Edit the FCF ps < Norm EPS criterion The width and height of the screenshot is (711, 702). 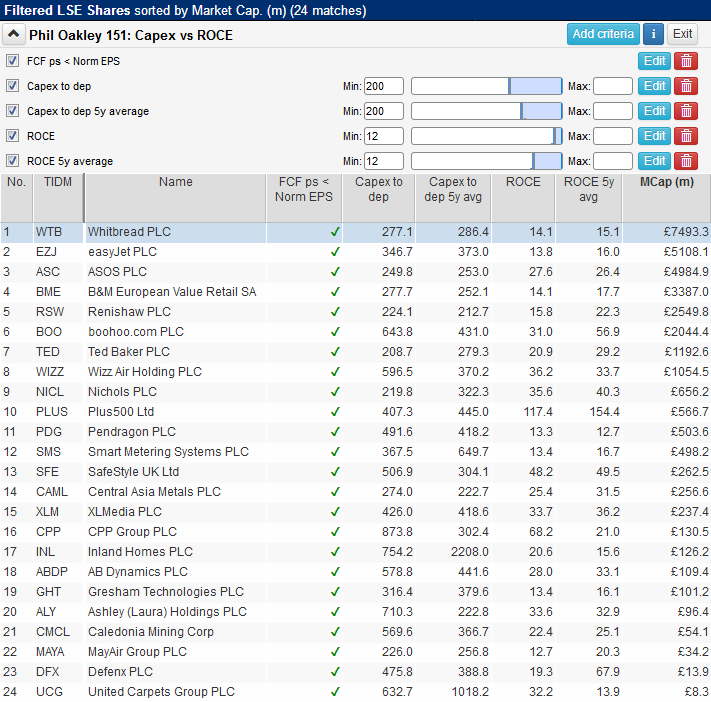[654, 61]
